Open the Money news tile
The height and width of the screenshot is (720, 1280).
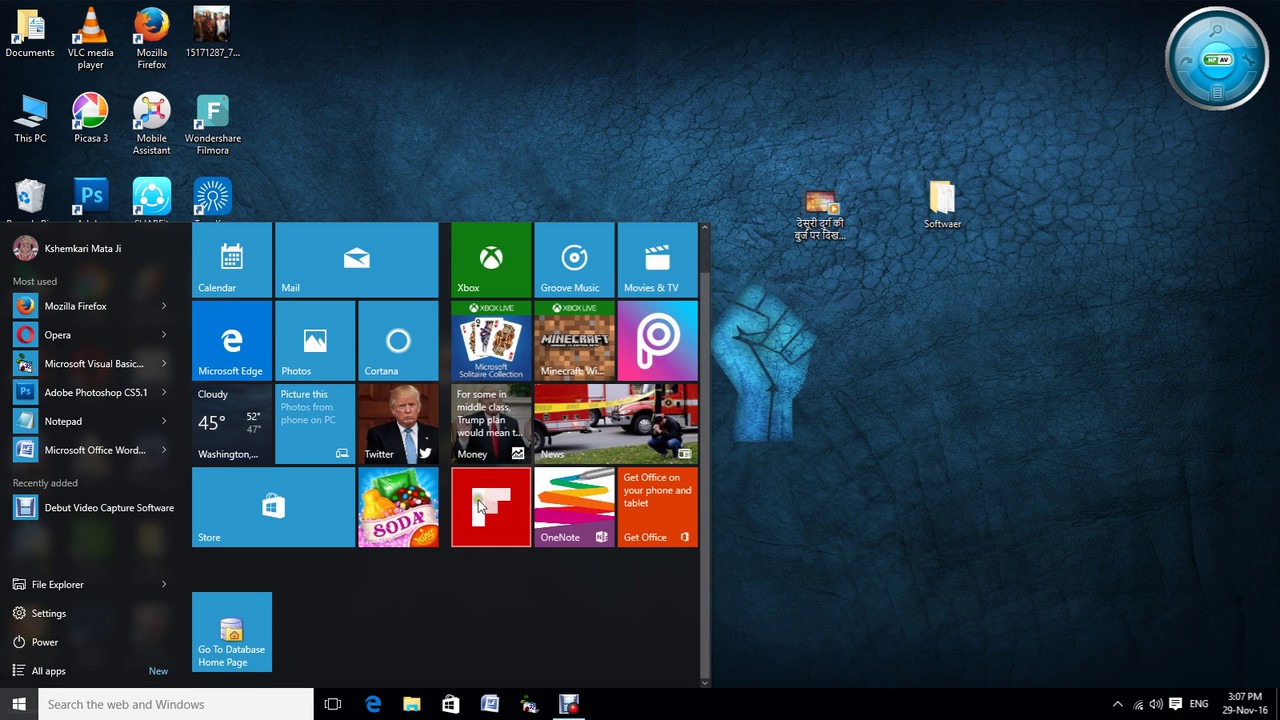tap(491, 424)
